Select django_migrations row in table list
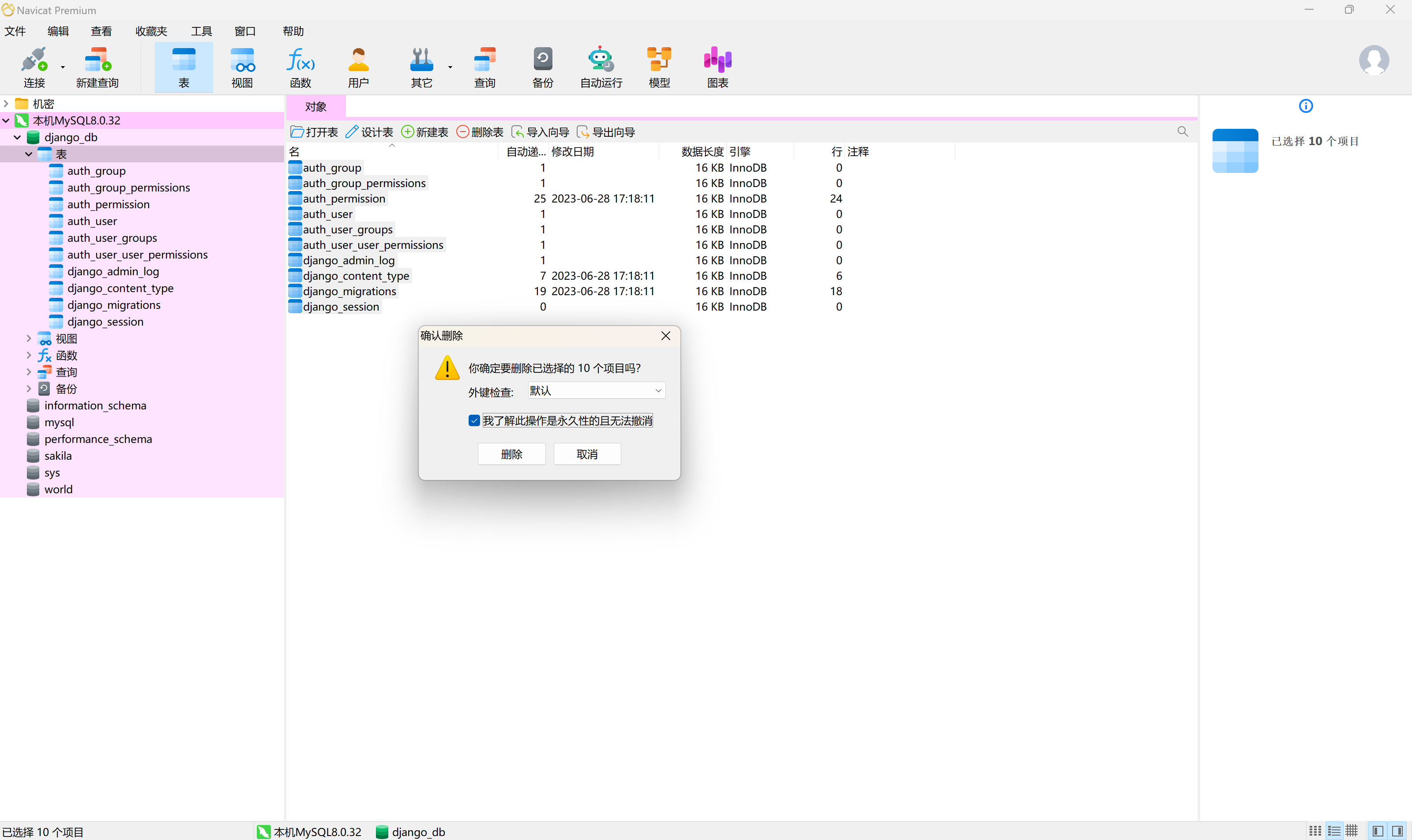This screenshot has height=840, width=1412. point(349,292)
